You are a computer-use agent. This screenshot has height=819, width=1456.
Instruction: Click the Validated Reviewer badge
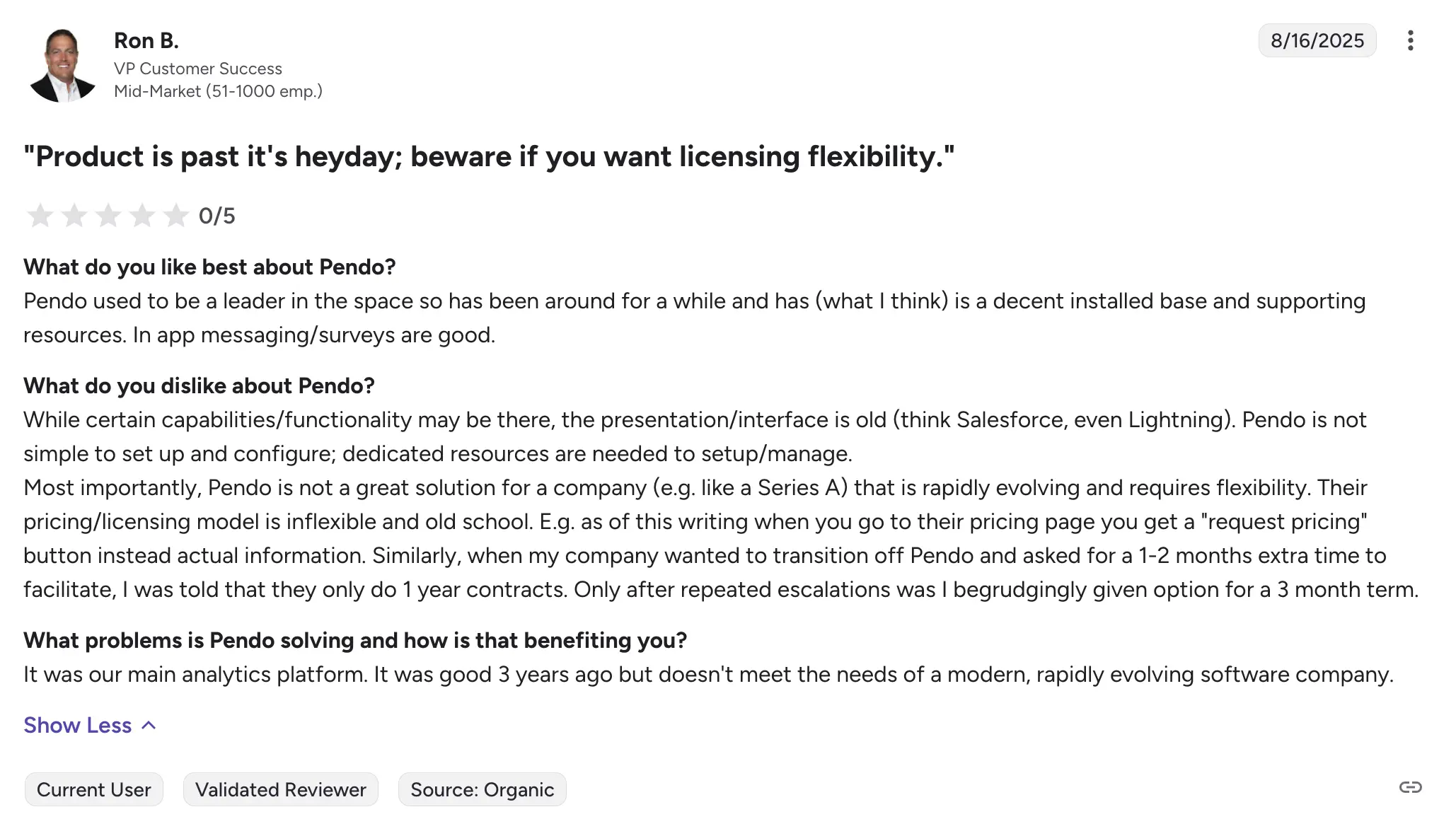tap(281, 789)
